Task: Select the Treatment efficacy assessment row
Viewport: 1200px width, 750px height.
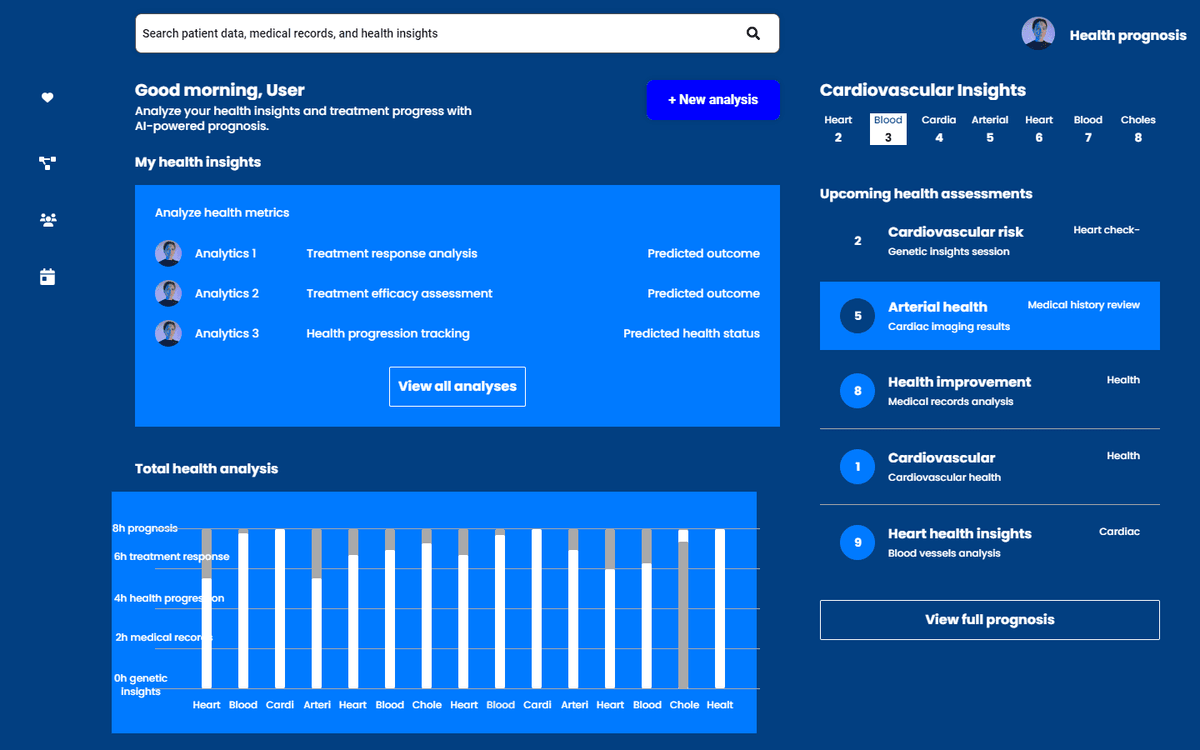Action: click(x=399, y=293)
